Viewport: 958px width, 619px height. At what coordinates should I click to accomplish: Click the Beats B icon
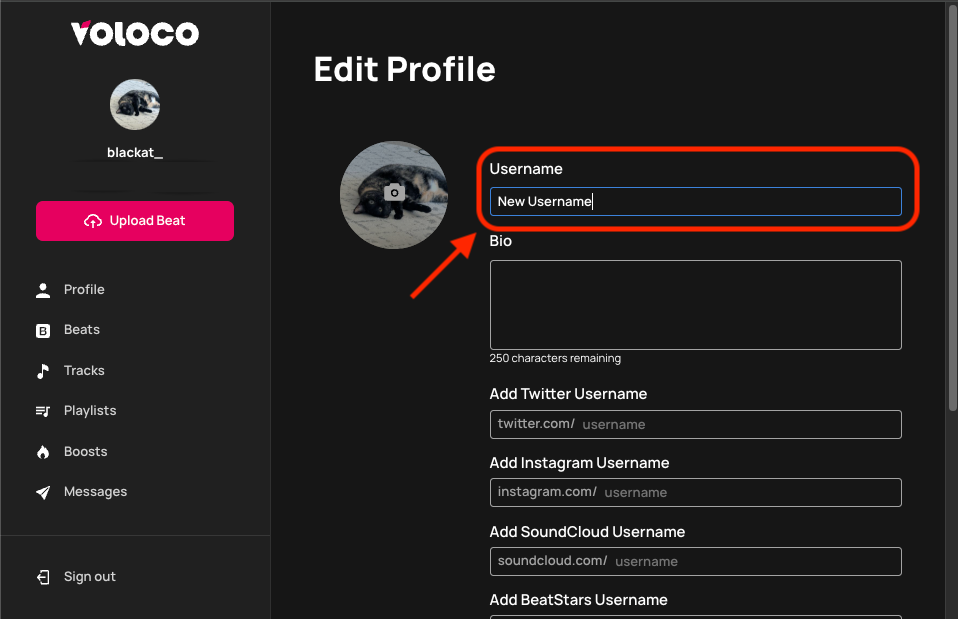43,331
